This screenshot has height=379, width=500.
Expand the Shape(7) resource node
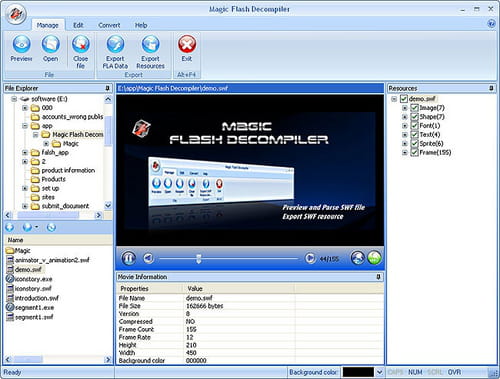[404, 117]
